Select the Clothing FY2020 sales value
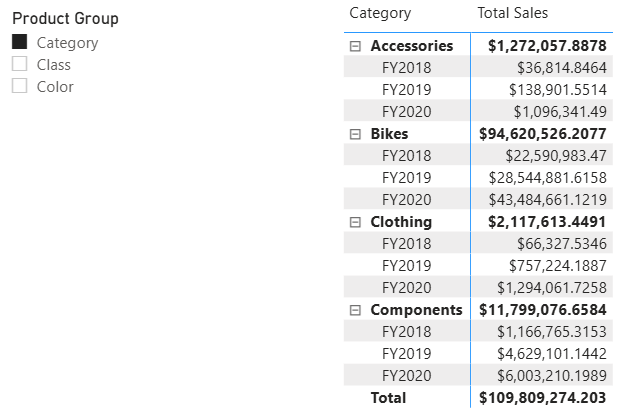Image resolution: width=621 pixels, height=418 pixels. [x=552, y=288]
